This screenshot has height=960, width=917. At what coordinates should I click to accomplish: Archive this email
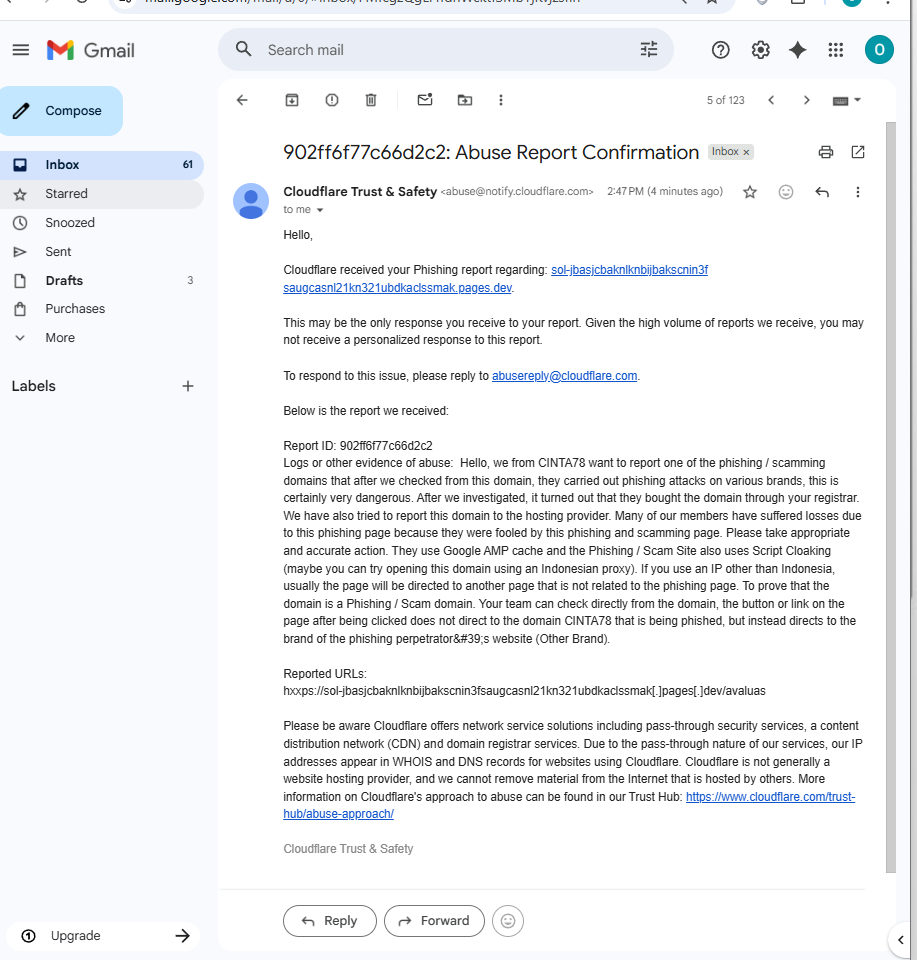292,100
